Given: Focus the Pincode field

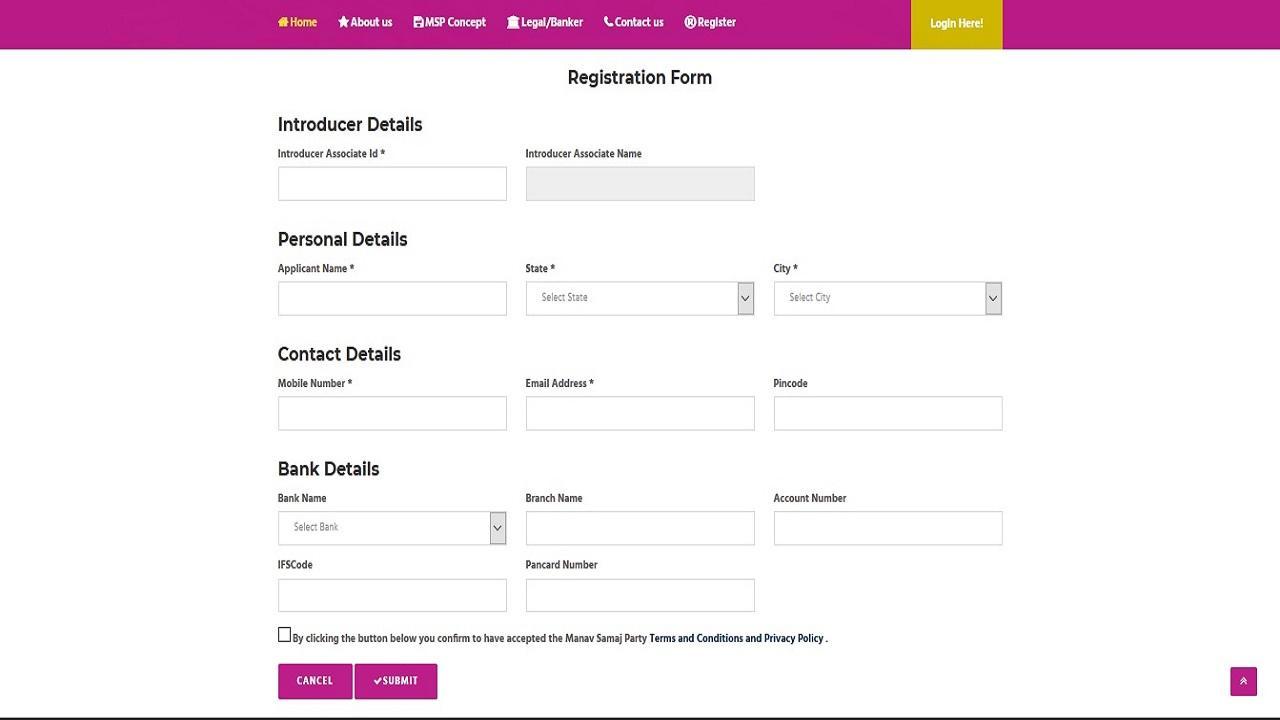Looking at the screenshot, I should coord(888,413).
